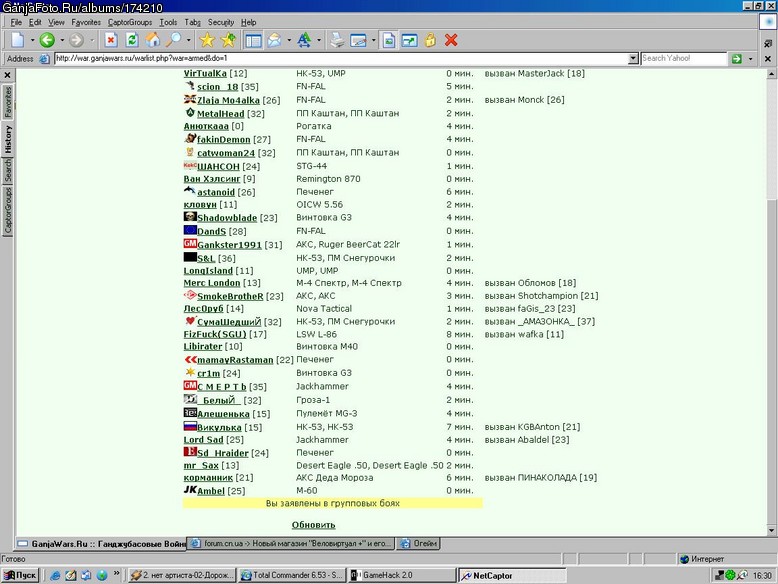Click the magnifier Search toolbar icon

(173, 40)
